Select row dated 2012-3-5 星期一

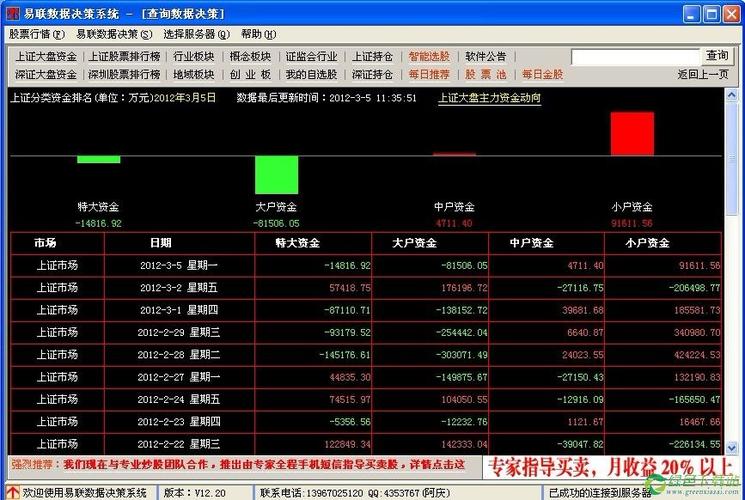pyautogui.click(x=366, y=266)
